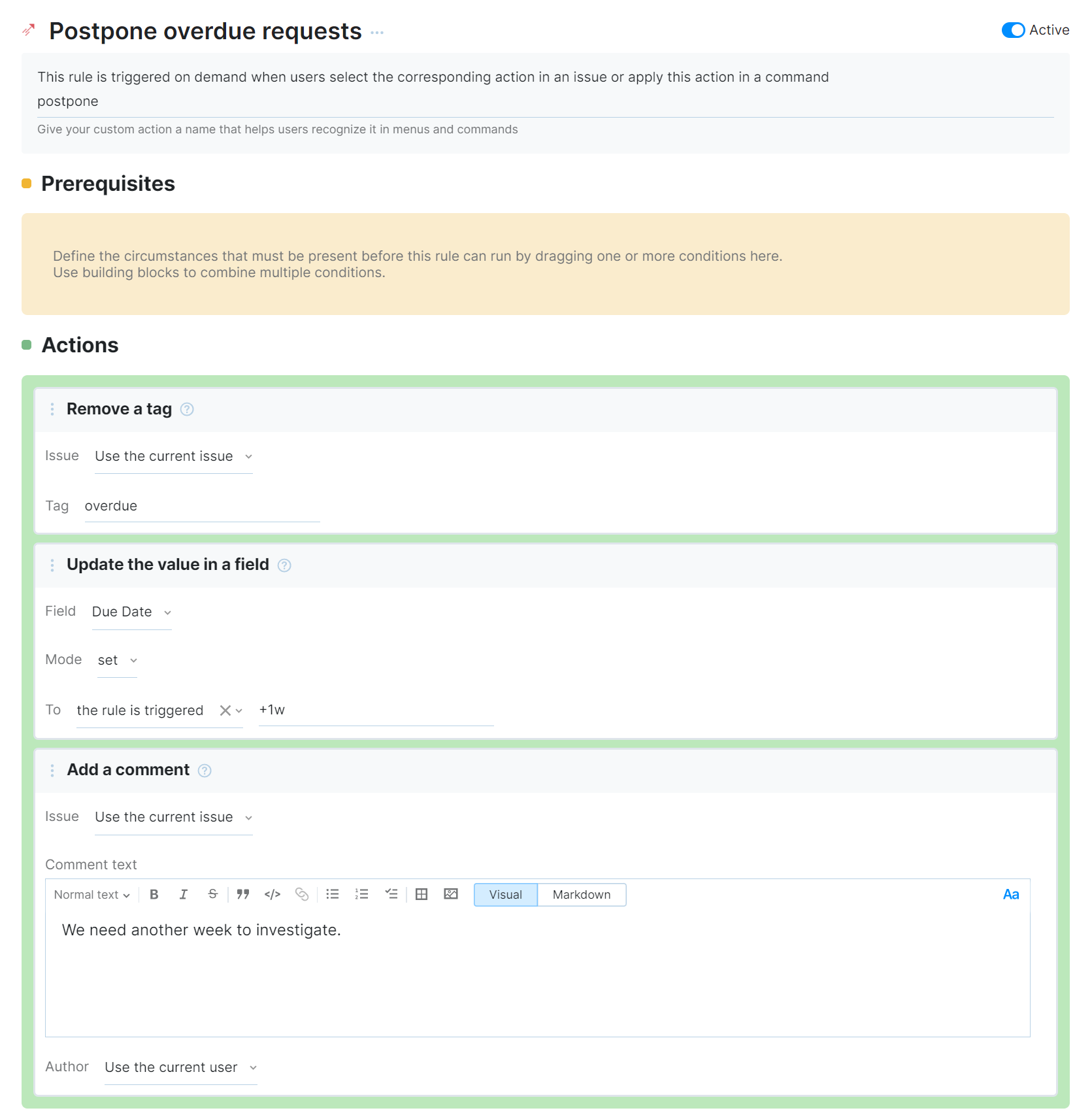1092x1119 pixels.
Task: Insert a table into the comment text
Action: pyautogui.click(x=422, y=894)
